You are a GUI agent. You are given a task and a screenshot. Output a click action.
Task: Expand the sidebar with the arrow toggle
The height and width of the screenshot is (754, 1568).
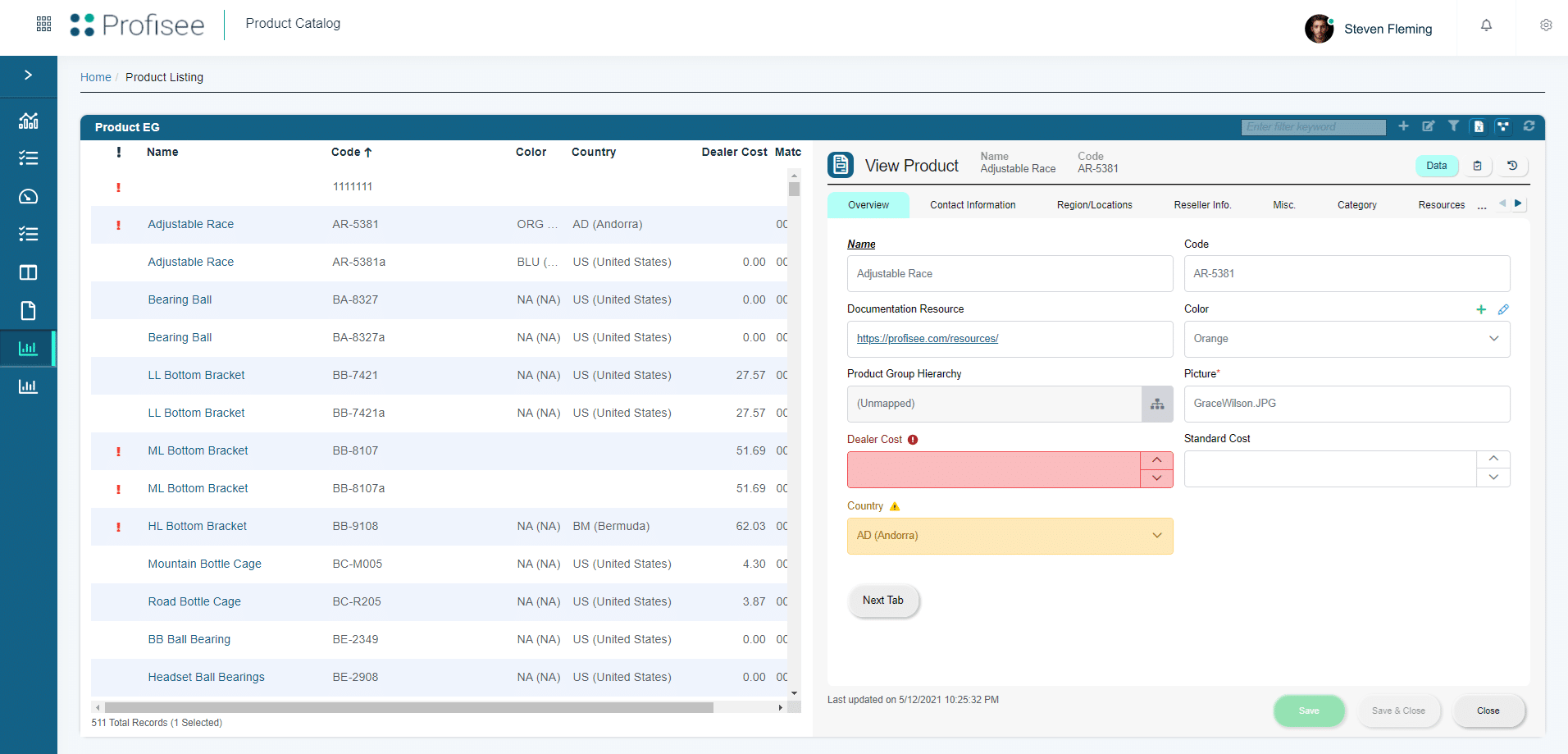[x=28, y=75]
